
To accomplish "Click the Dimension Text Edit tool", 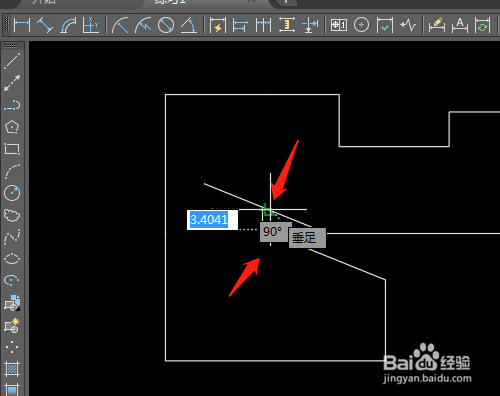I will click(460, 25).
